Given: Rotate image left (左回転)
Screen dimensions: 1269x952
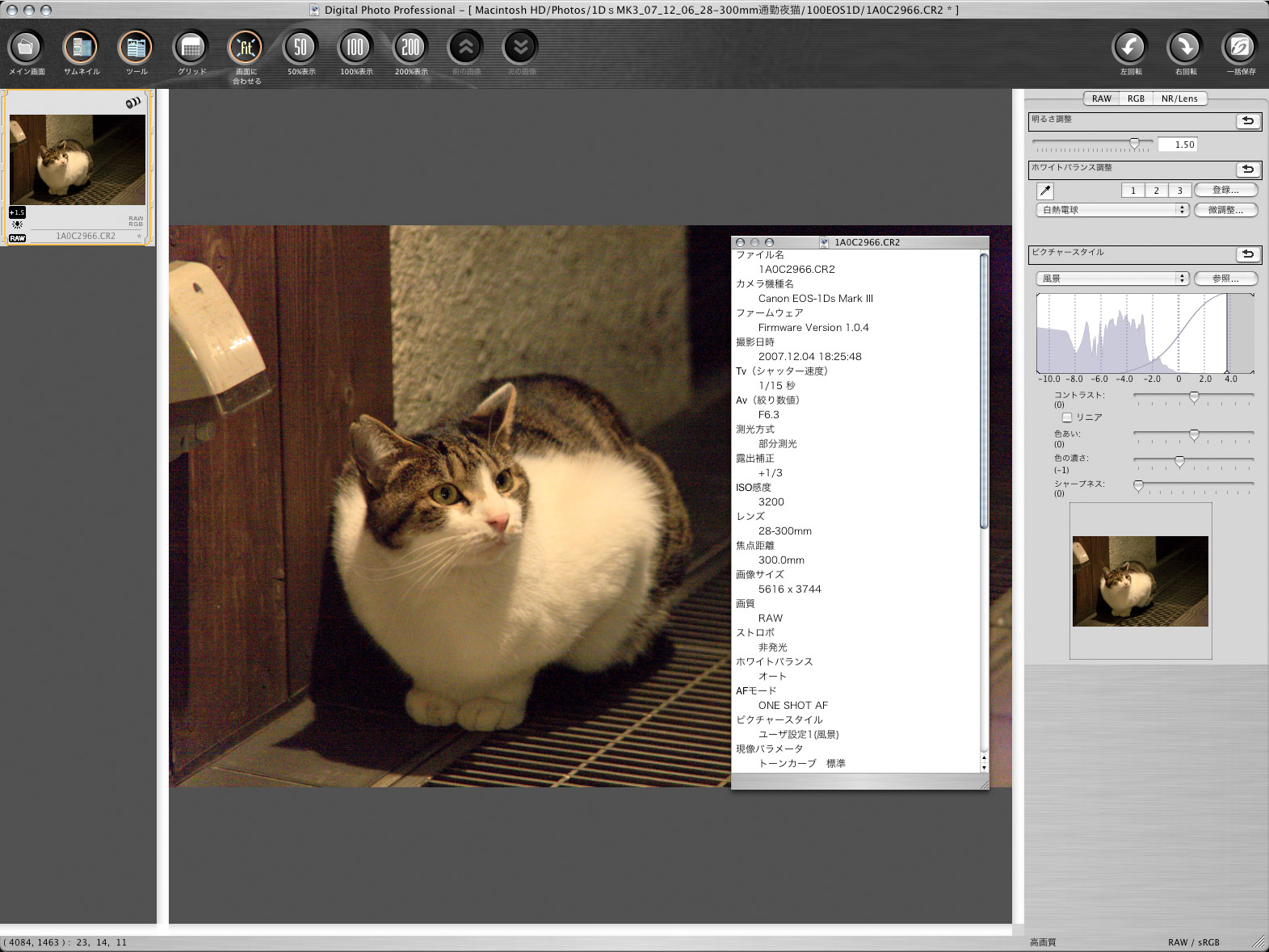Looking at the screenshot, I should tap(1130, 48).
